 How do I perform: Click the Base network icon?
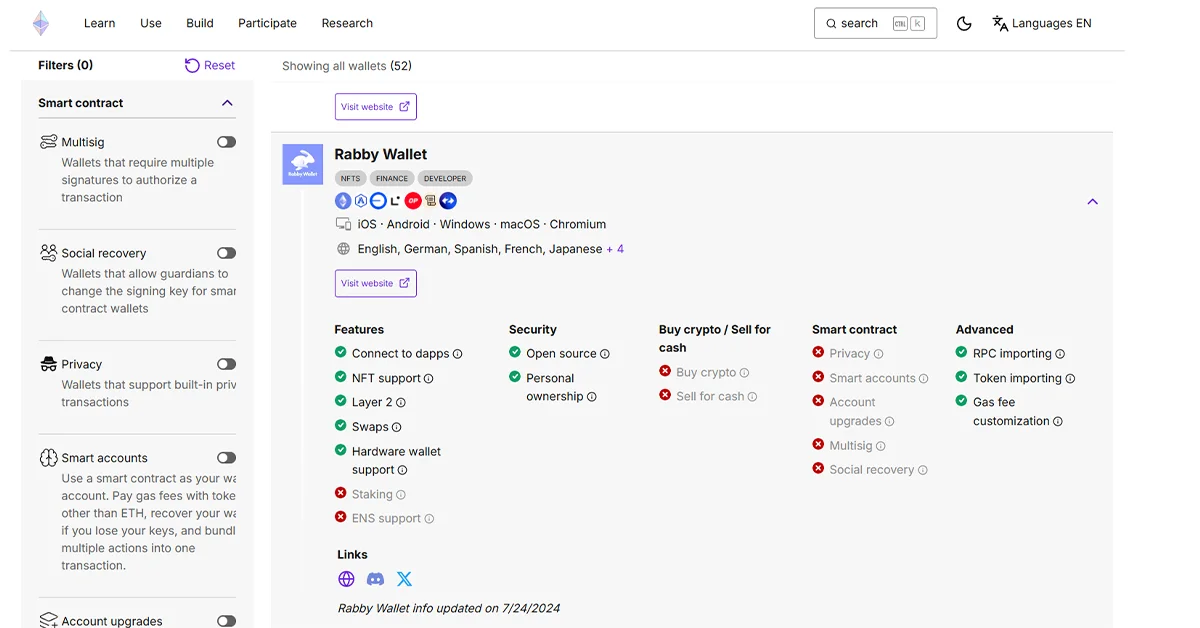click(x=378, y=201)
